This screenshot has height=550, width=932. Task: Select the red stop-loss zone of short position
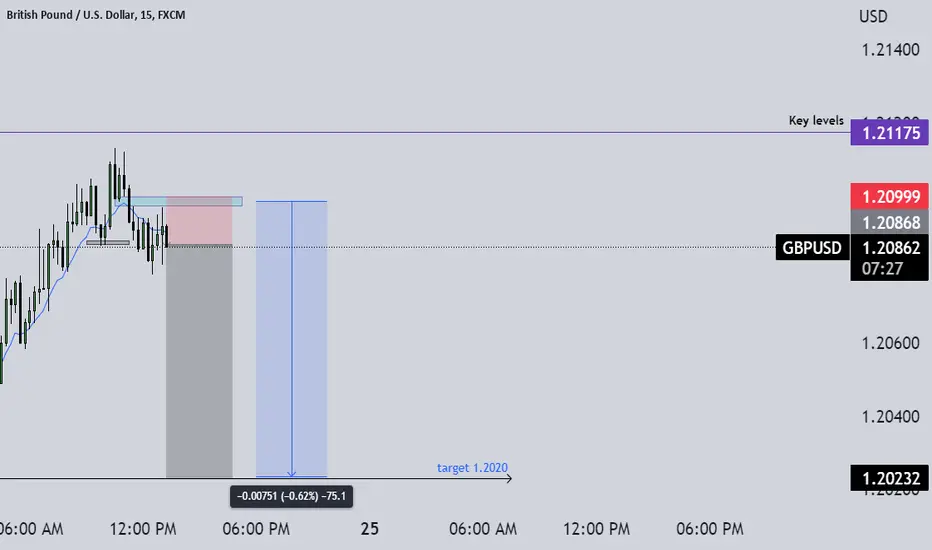pos(199,220)
